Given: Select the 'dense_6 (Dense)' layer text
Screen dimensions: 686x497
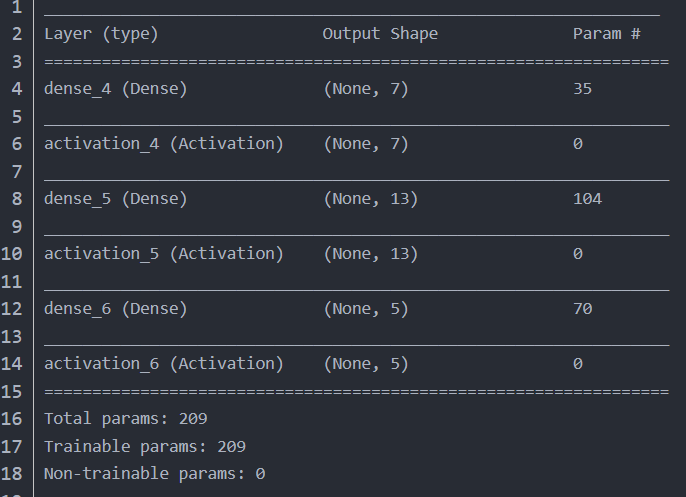Looking at the screenshot, I should tap(115, 309).
